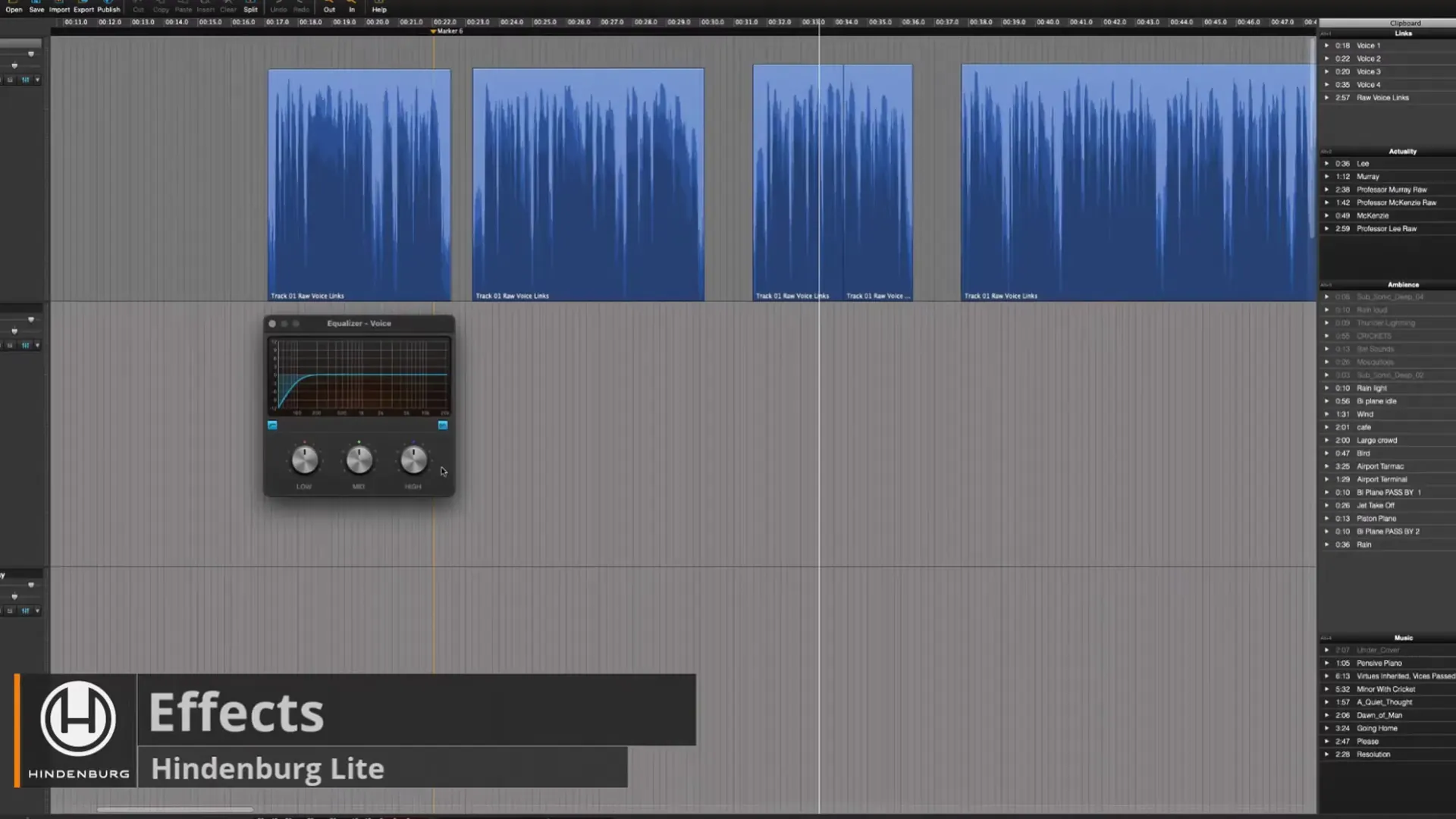This screenshot has height=819, width=1456.
Task: Open the Help toolbar icon
Action: 379,6
